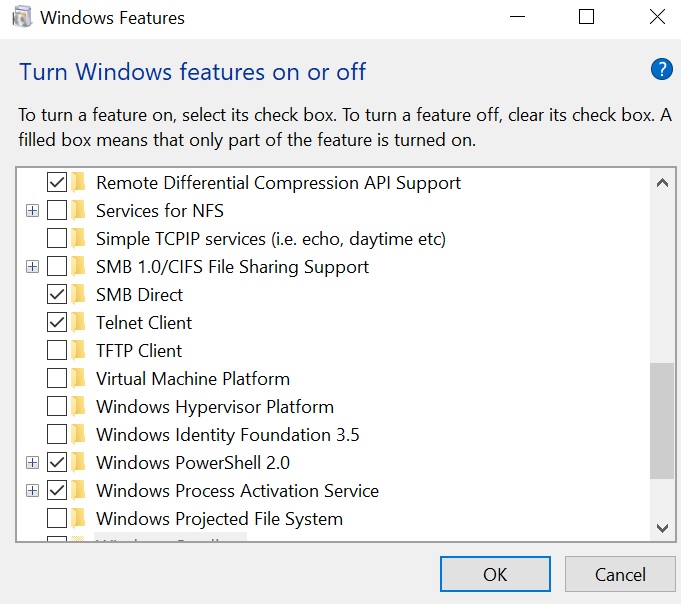681x604 pixels.
Task: Expand SMB 1.0/CIFS File Sharing Support
Action: [x=32, y=267]
